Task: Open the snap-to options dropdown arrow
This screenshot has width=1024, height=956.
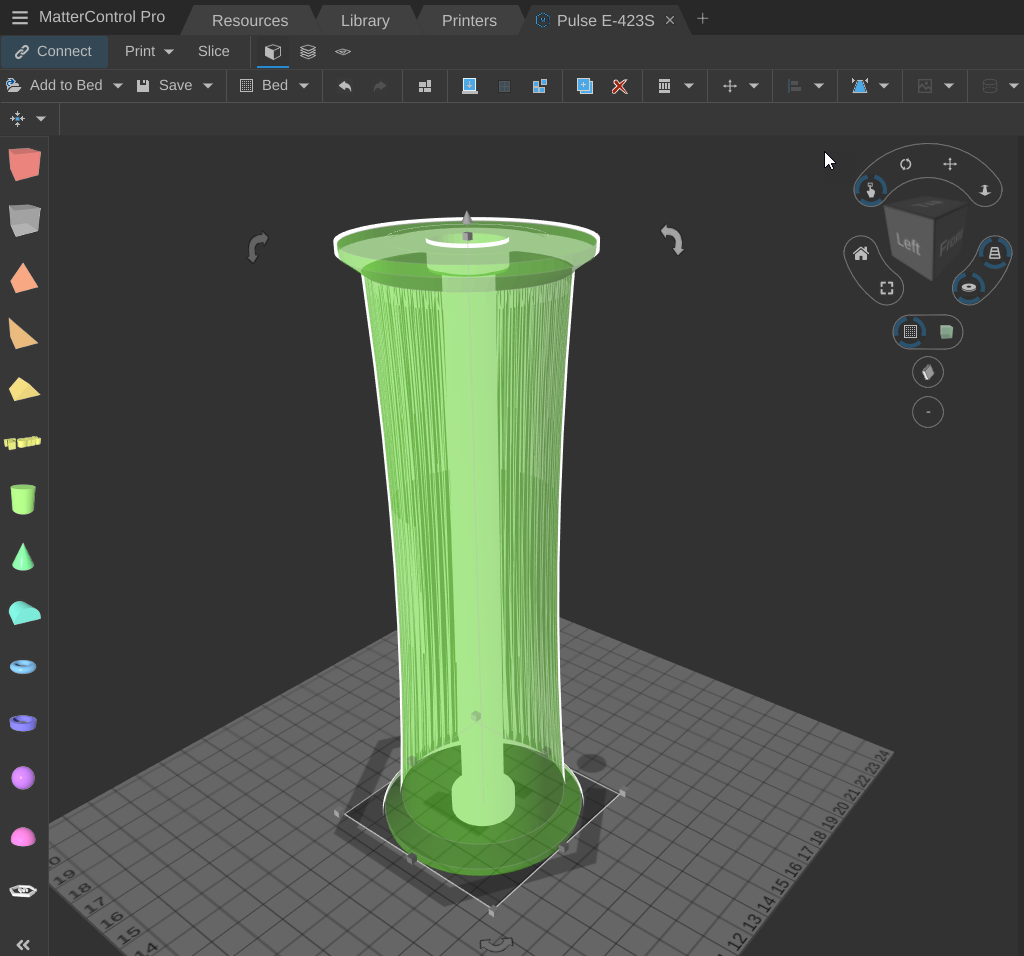Action: pyautogui.click(x=40, y=119)
